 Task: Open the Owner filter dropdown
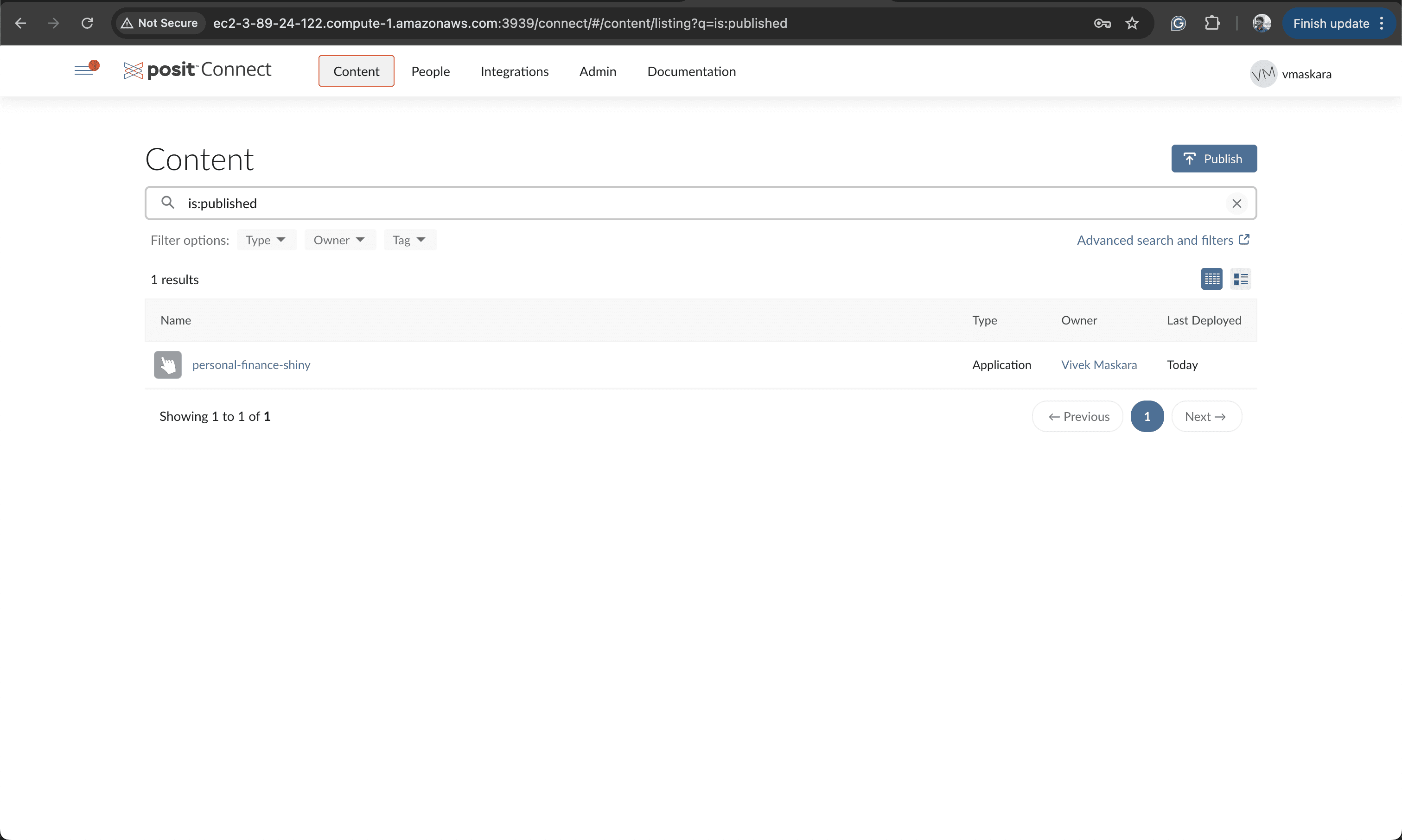[339, 239]
